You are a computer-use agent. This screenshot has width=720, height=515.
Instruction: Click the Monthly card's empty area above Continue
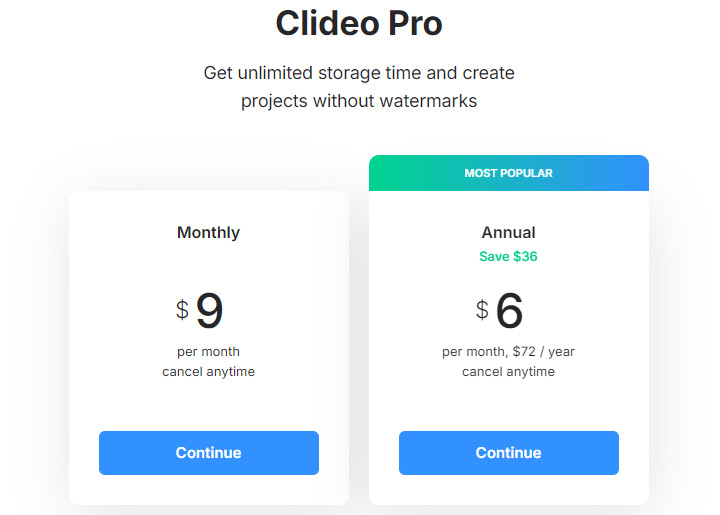(208, 405)
